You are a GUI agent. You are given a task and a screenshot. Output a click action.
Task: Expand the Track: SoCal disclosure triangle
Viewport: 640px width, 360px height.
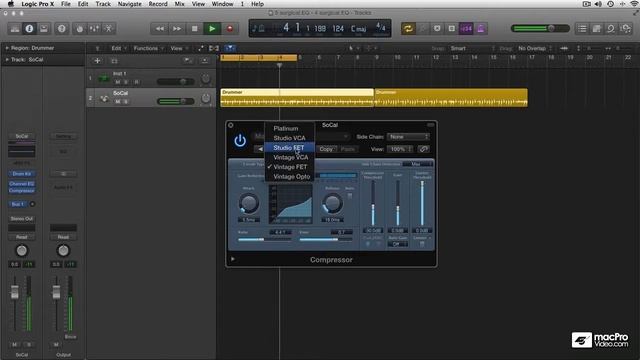[x=7, y=60]
